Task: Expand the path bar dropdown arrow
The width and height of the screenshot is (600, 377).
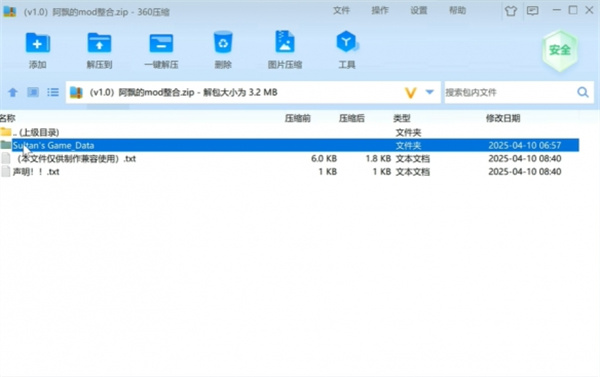Action: (x=430, y=92)
